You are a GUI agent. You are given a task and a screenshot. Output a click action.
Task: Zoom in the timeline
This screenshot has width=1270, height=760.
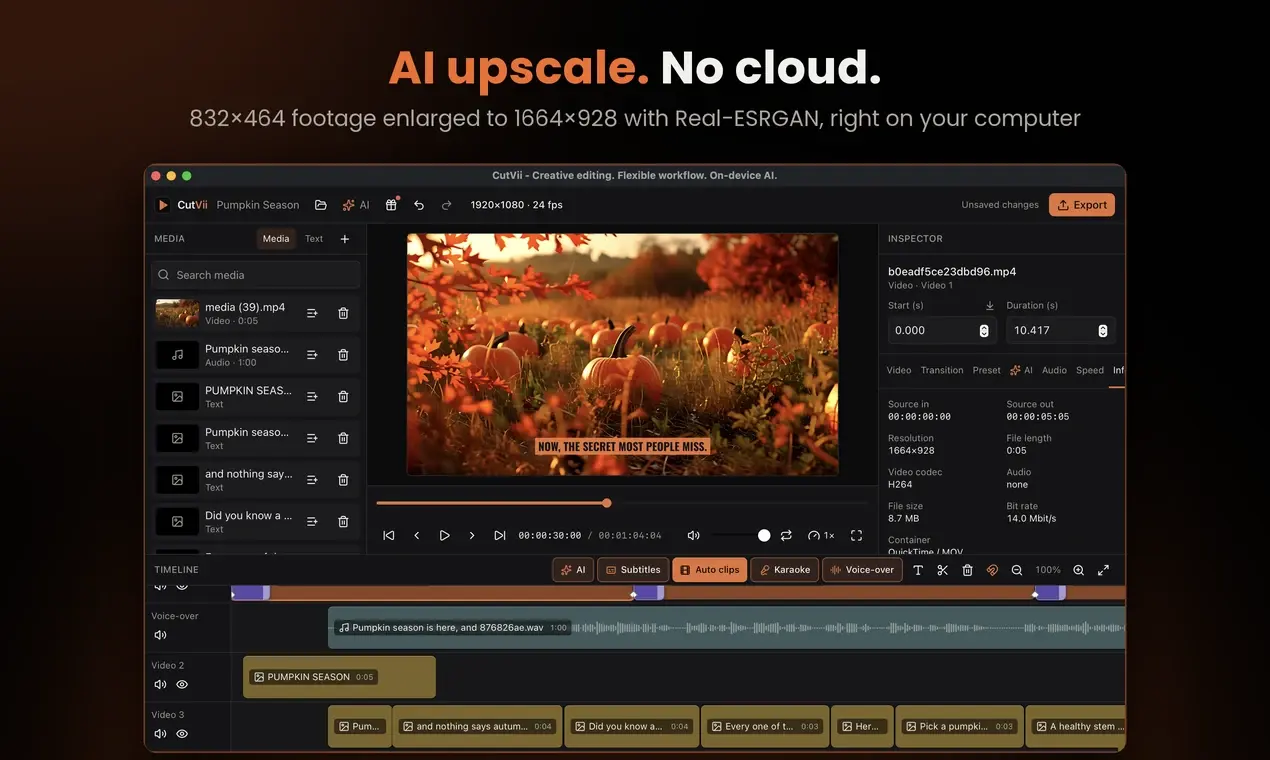(x=1079, y=570)
